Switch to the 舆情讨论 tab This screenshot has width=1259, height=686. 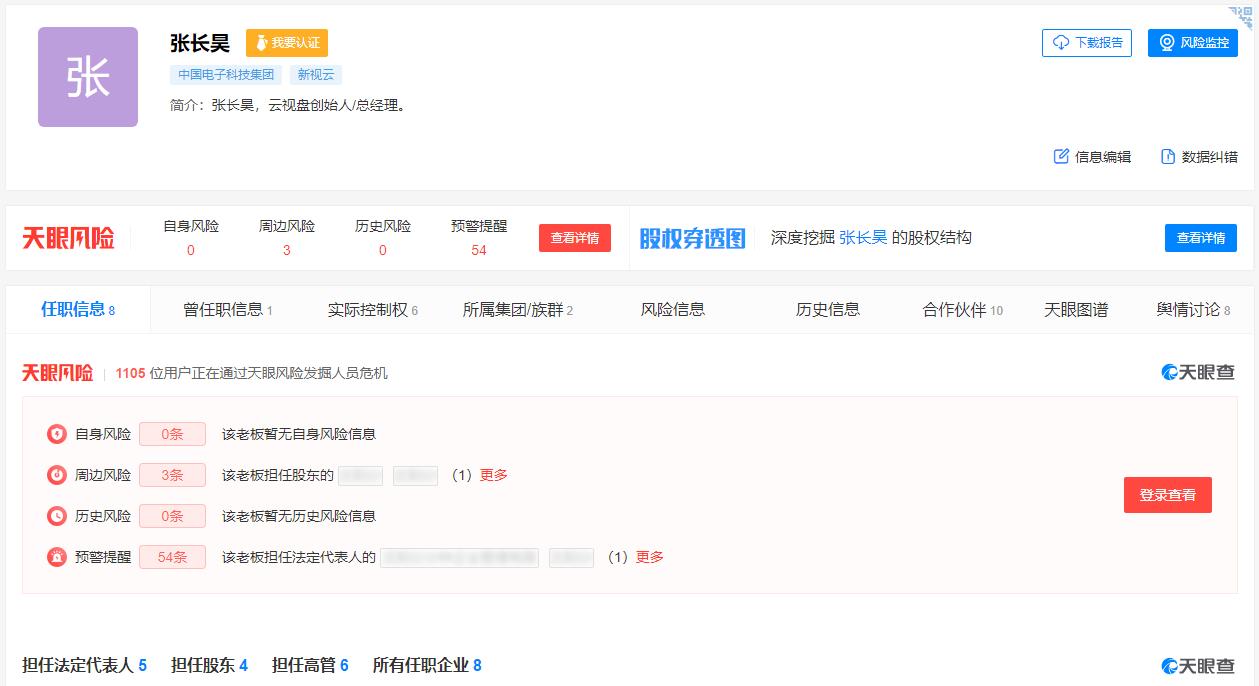tap(1194, 310)
